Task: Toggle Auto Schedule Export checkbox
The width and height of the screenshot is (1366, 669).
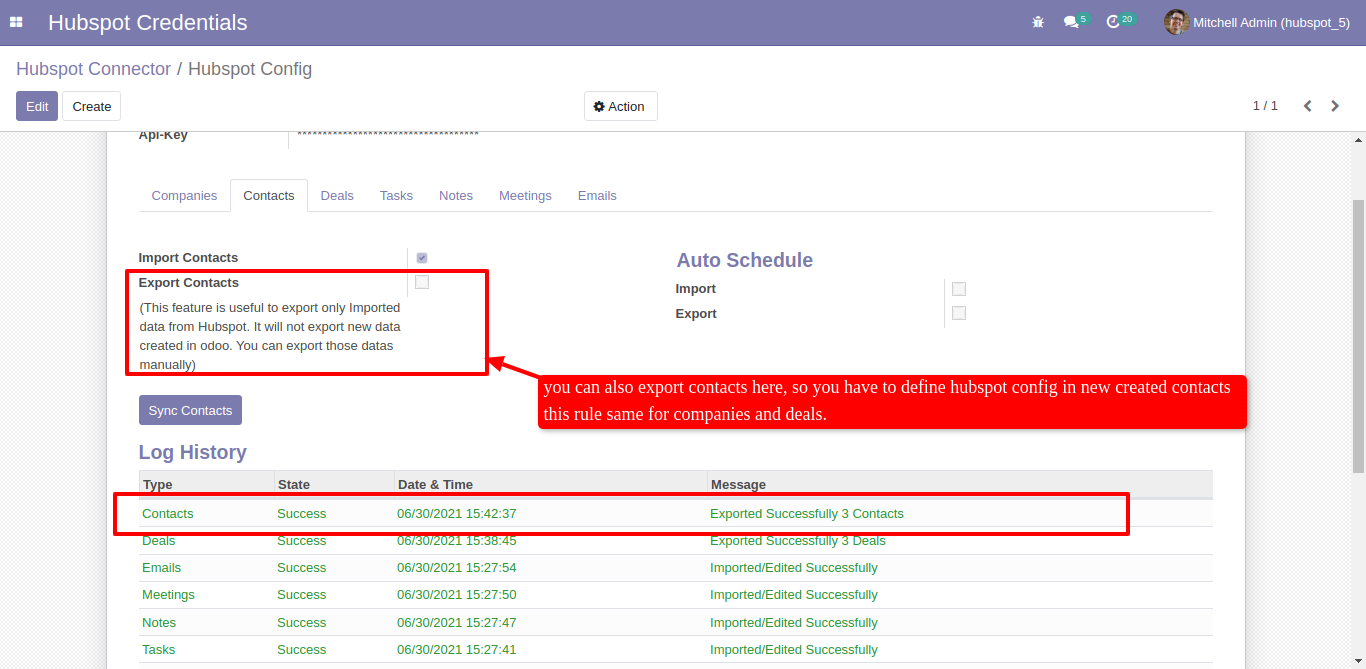Action: click(959, 313)
